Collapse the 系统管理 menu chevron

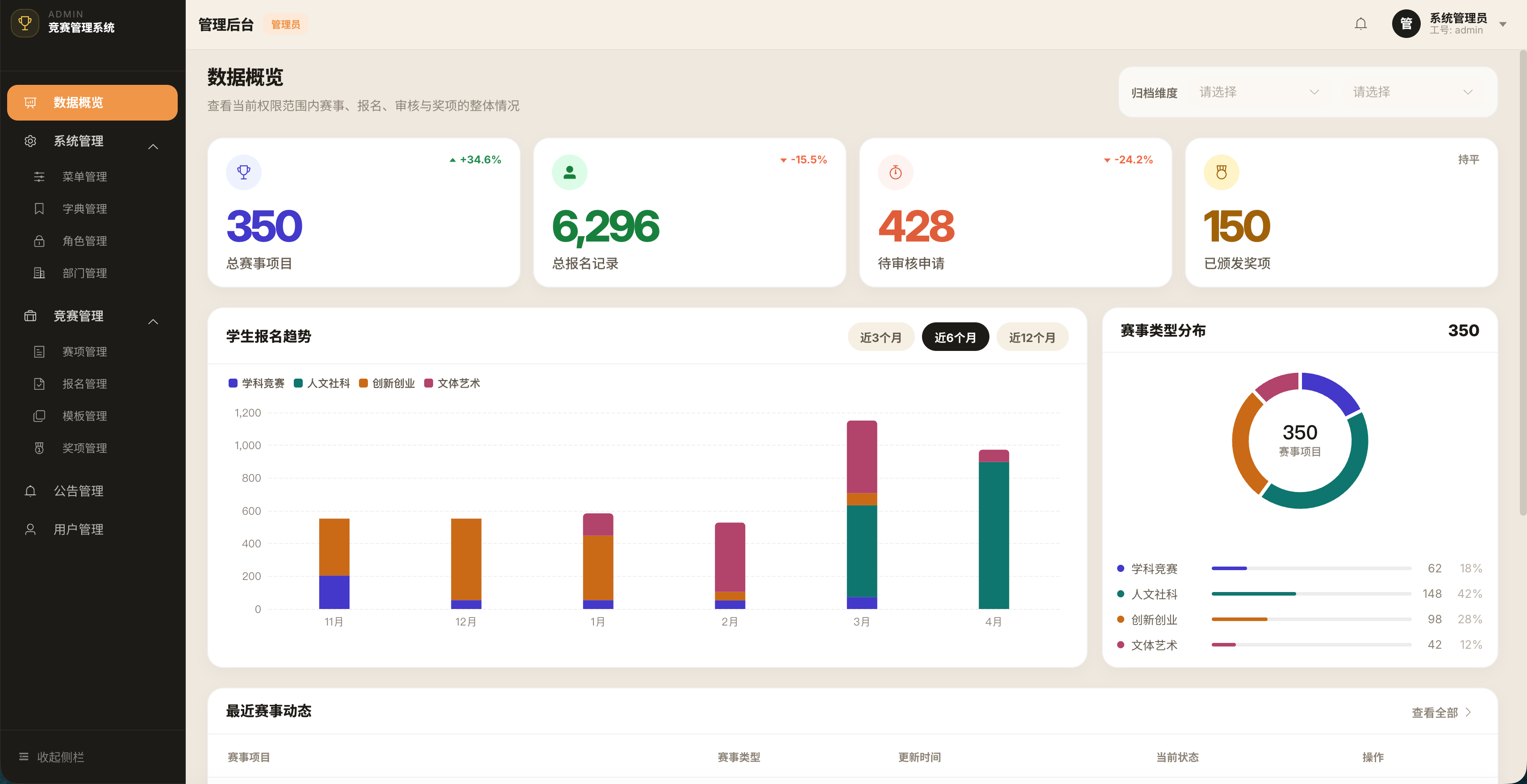153,146
